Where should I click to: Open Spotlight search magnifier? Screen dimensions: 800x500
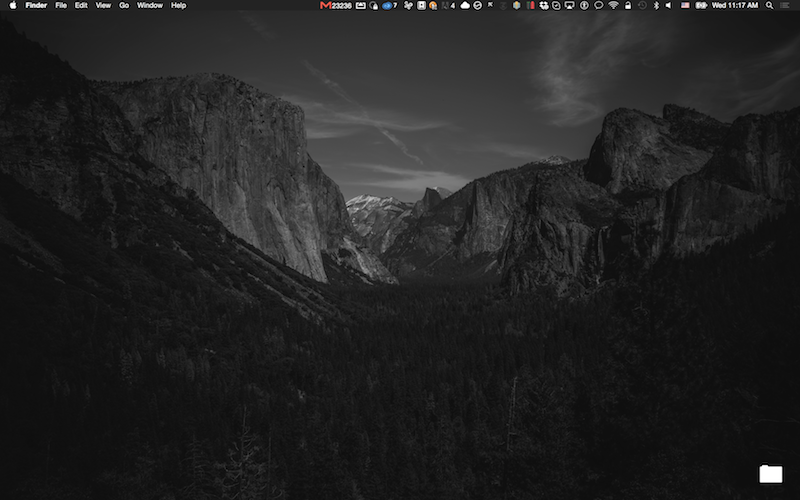pos(769,5)
